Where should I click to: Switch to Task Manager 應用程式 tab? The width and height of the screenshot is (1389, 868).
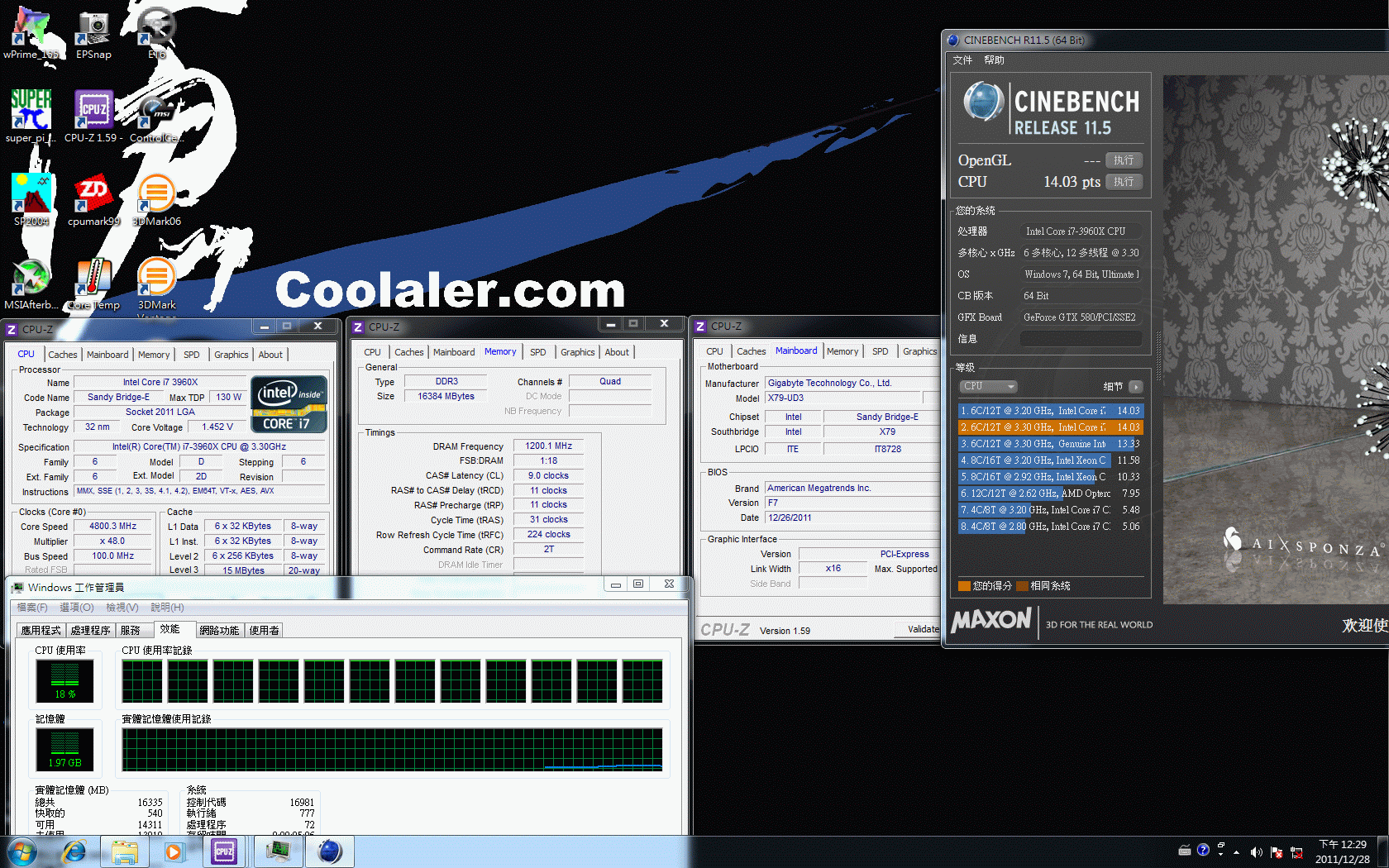(x=41, y=630)
